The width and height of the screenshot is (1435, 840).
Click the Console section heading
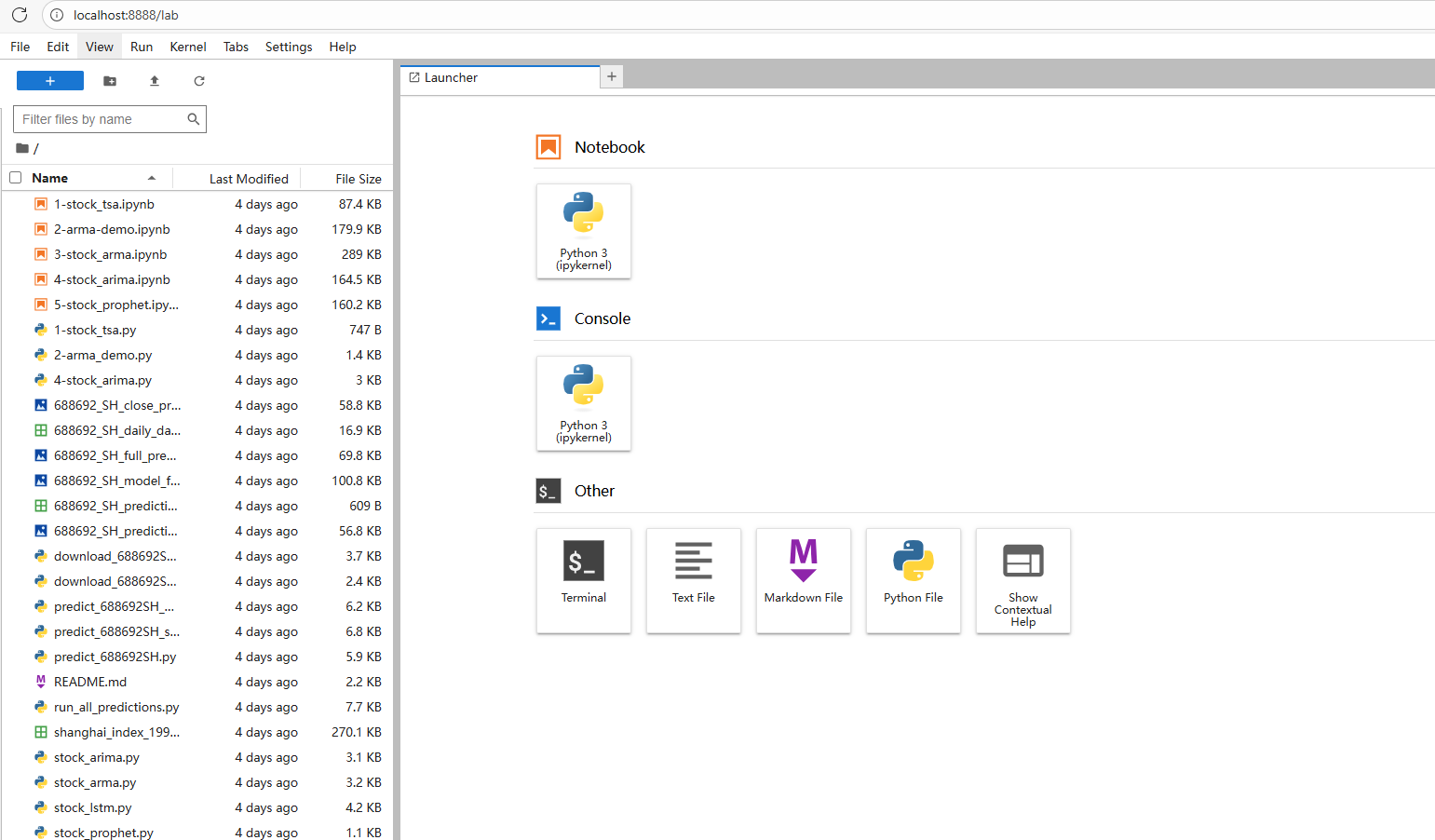pyautogui.click(x=602, y=318)
